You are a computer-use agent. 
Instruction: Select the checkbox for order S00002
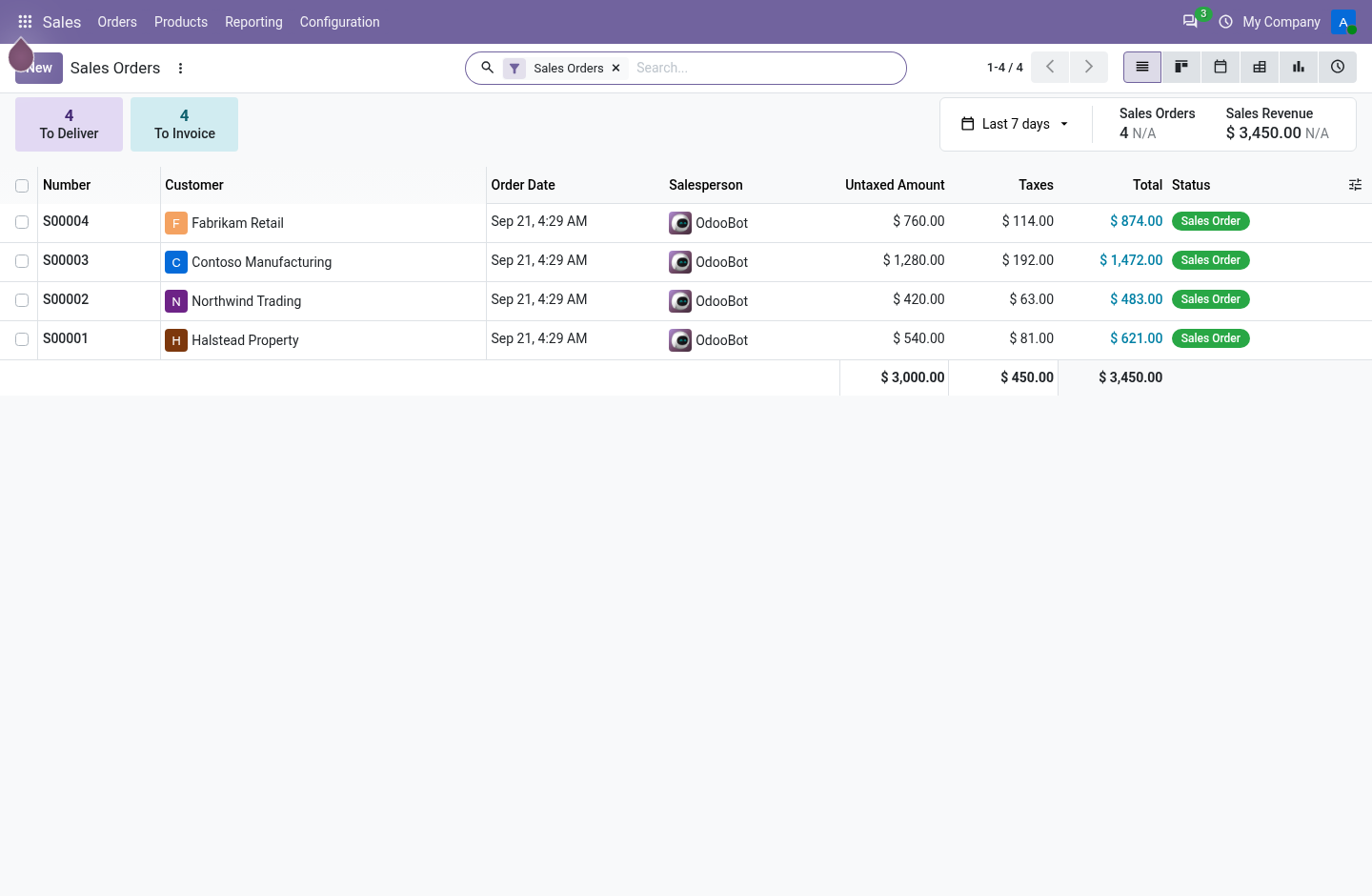(22, 300)
